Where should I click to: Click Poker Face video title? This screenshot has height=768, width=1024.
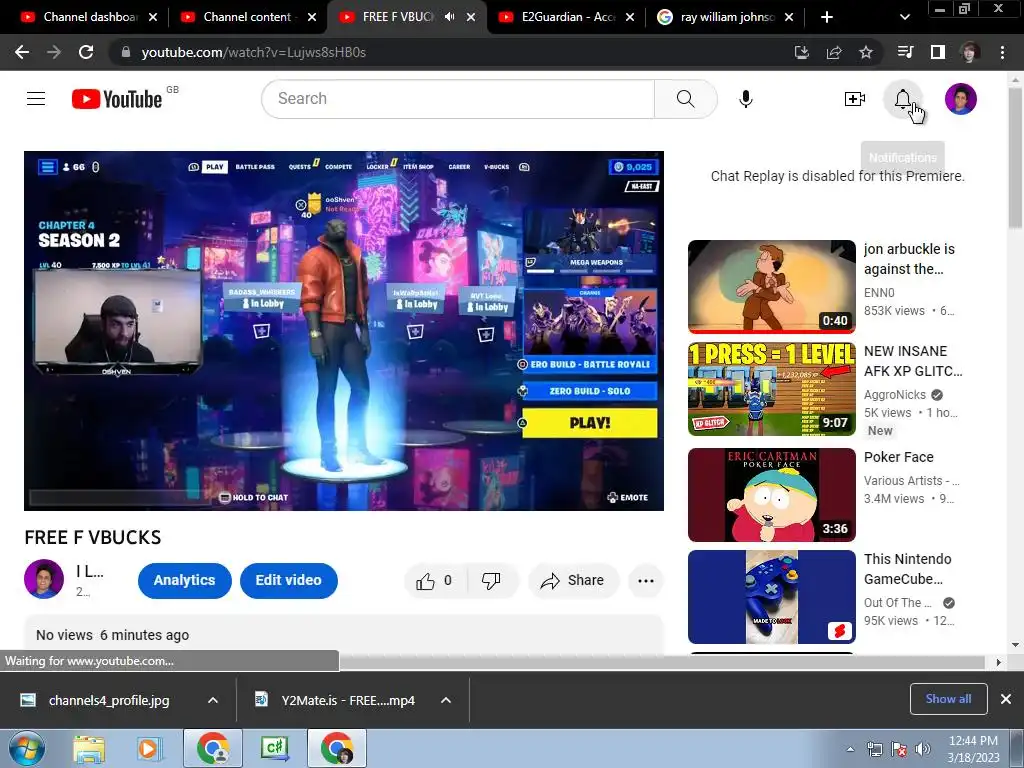899,457
